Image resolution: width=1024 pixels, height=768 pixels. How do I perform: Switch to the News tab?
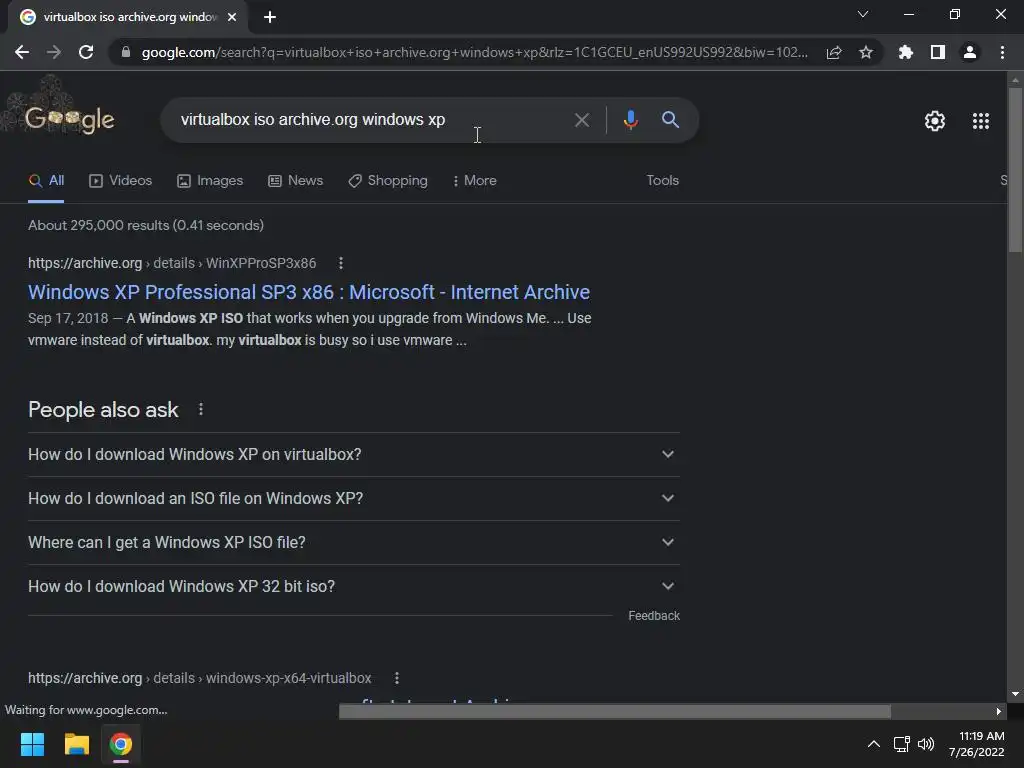pos(296,181)
